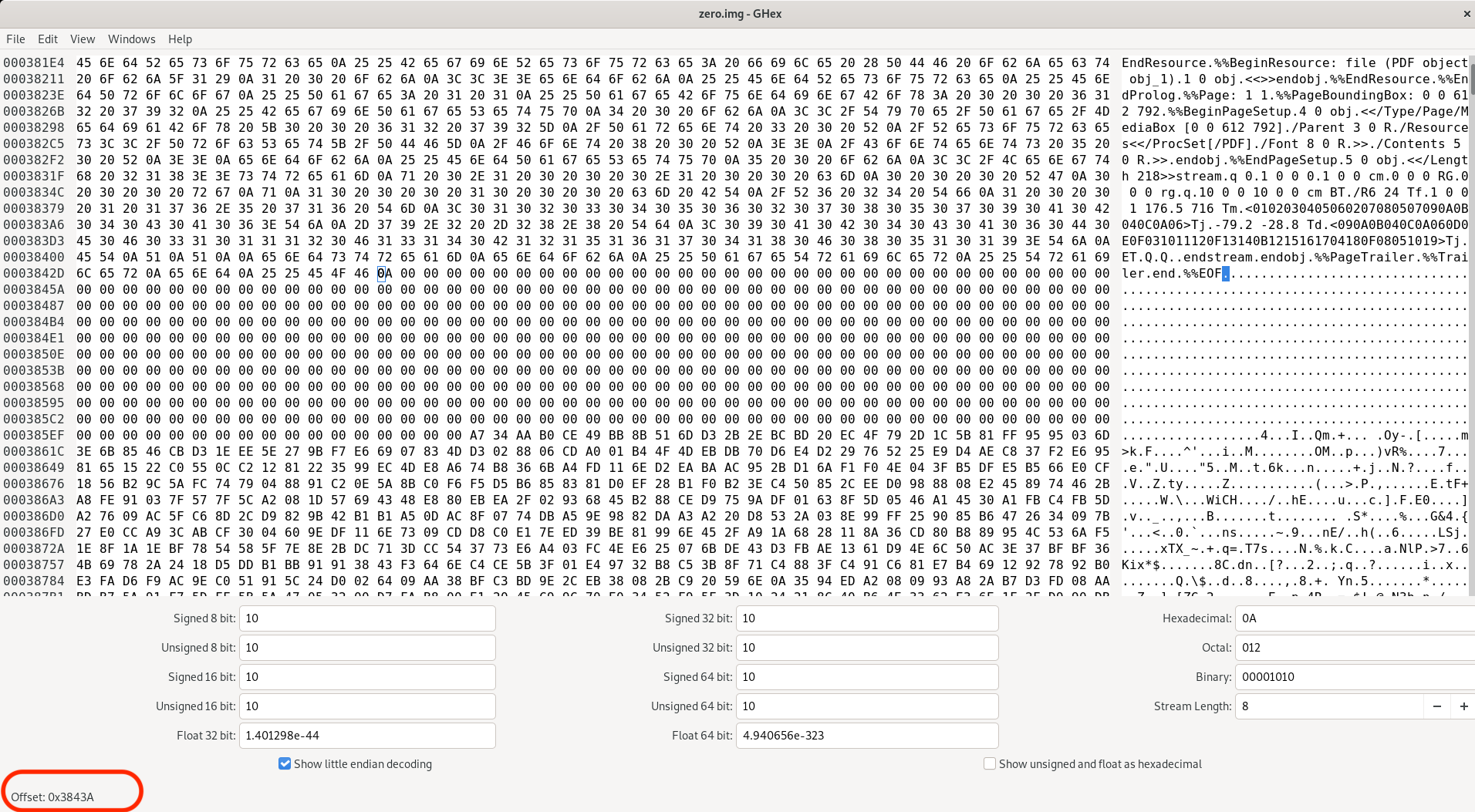Close the GHex window
The image size is (1475, 812).
(1467, 14)
